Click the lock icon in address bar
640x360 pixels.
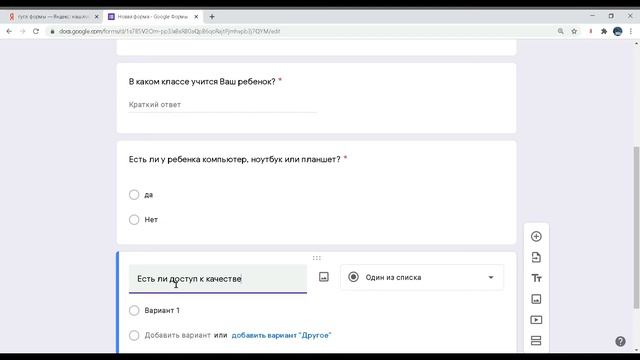pos(52,31)
